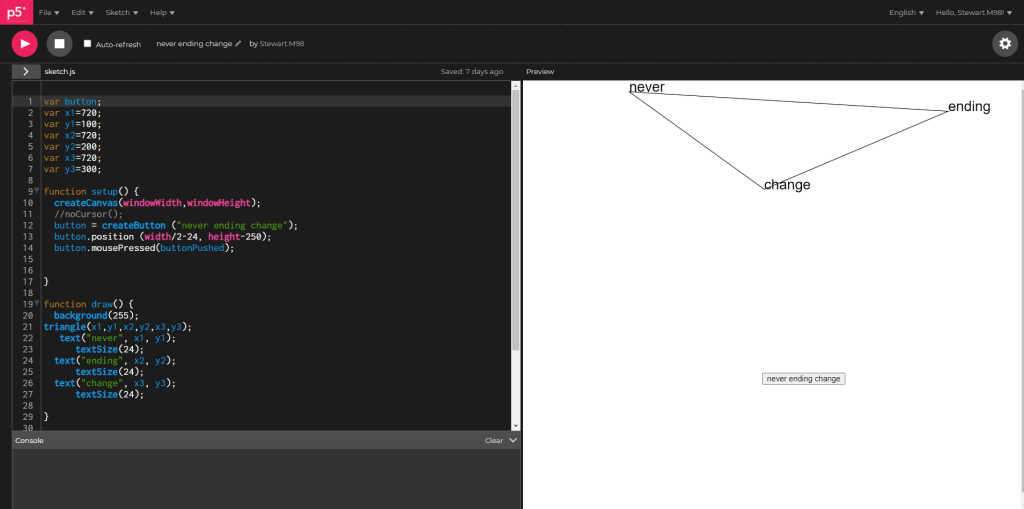Open the Settings gear icon
The width and height of the screenshot is (1024, 509).
click(1004, 43)
